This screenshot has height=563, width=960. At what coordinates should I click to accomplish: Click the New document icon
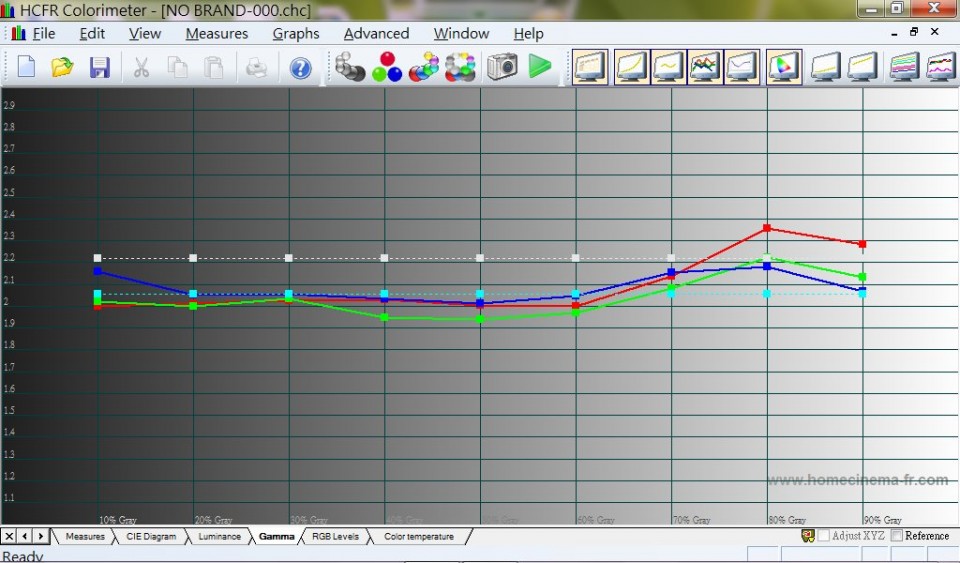pos(26,67)
